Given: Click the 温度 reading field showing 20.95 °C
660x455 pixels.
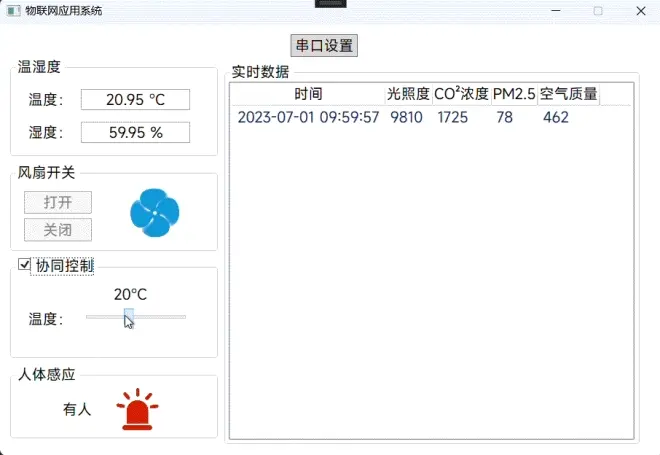Looking at the screenshot, I should (135, 100).
